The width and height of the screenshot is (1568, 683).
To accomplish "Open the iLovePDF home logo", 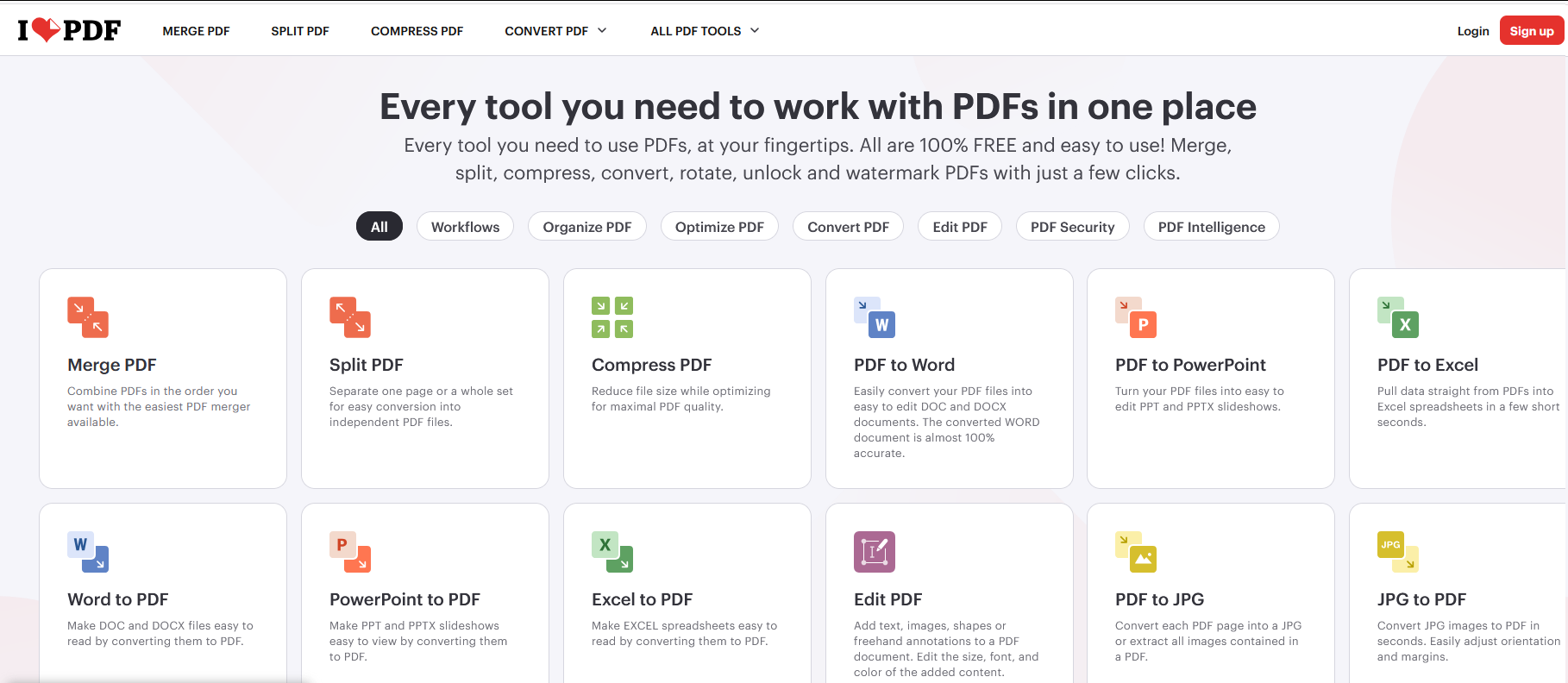I will pos(69,30).
